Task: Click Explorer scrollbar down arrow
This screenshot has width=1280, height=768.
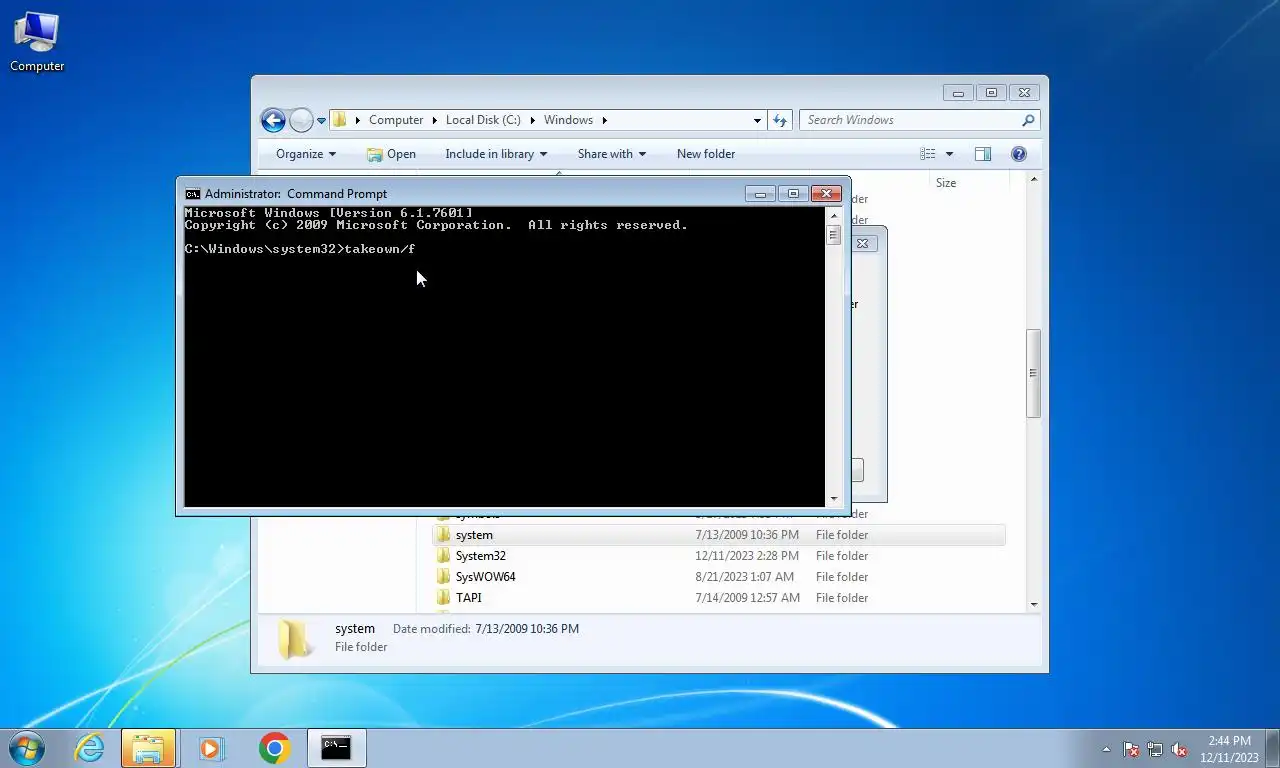Action: [1033, 604]
